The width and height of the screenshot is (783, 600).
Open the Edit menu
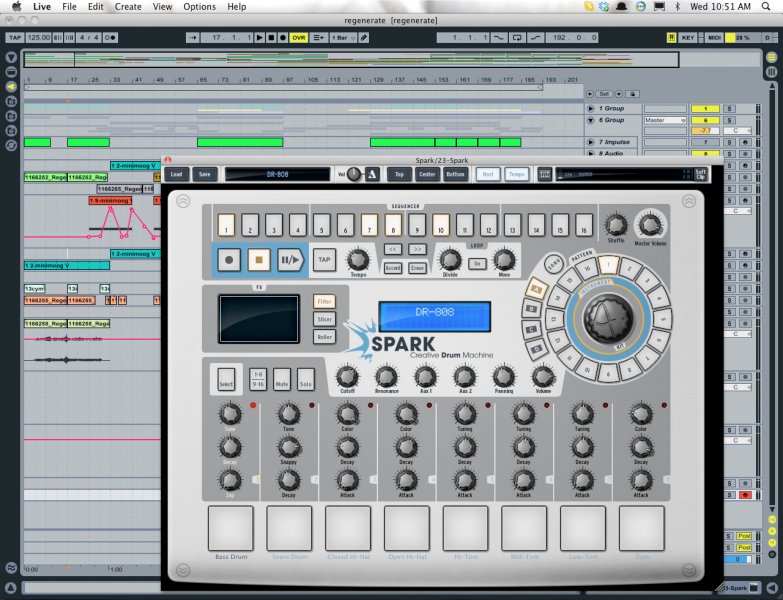95,6
